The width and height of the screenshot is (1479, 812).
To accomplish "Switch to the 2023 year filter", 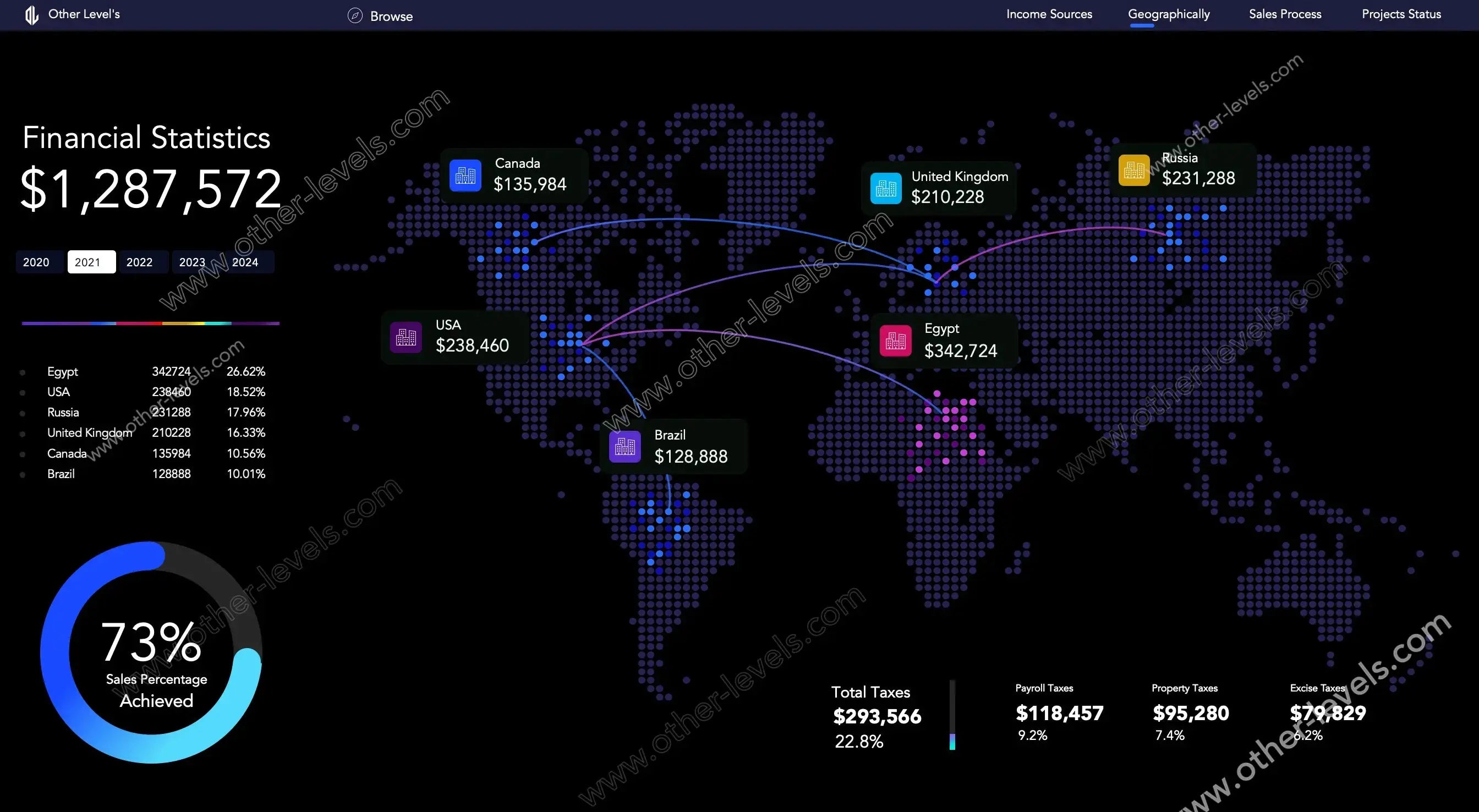I will coord(192,262).
